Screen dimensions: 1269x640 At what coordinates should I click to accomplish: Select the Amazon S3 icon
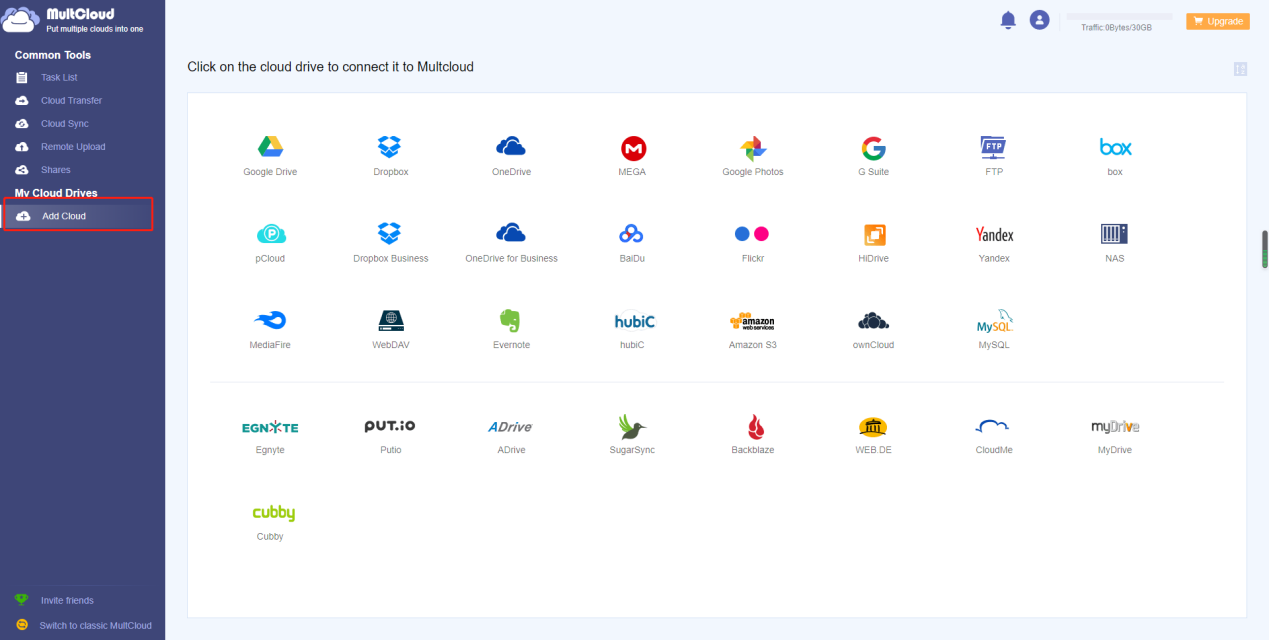pyautogui.click(x=752, y=322)
